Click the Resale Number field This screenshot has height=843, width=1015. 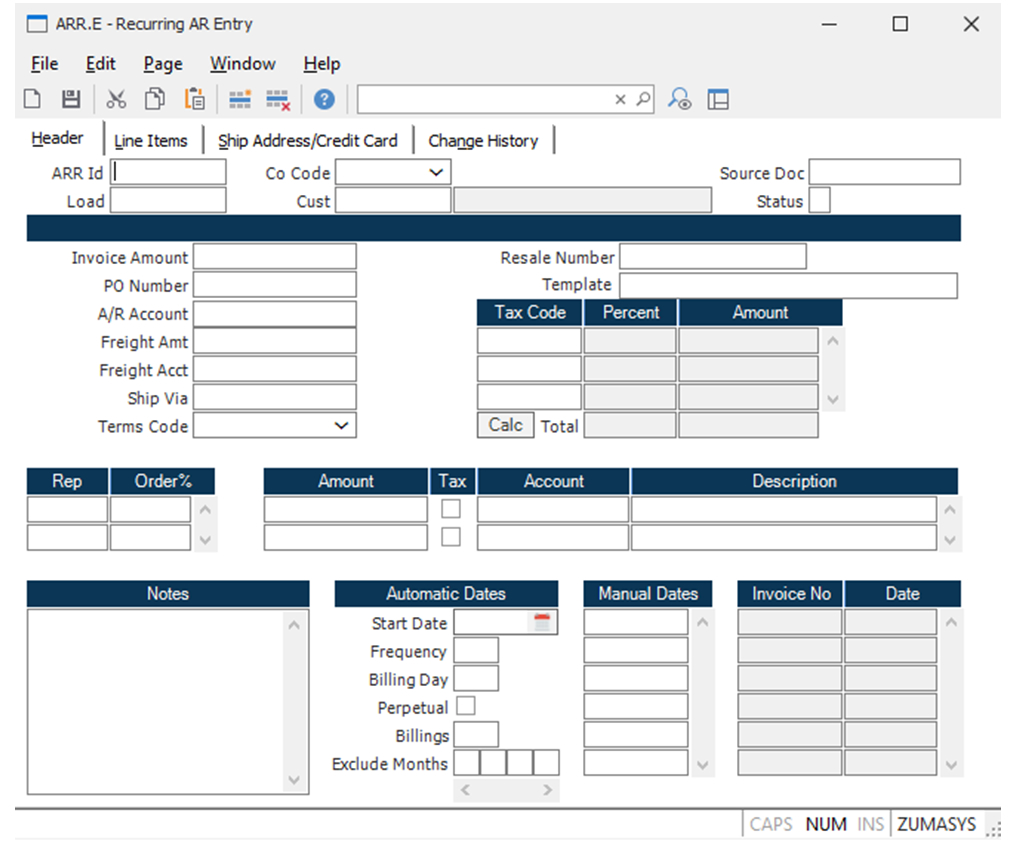(713, 256)
